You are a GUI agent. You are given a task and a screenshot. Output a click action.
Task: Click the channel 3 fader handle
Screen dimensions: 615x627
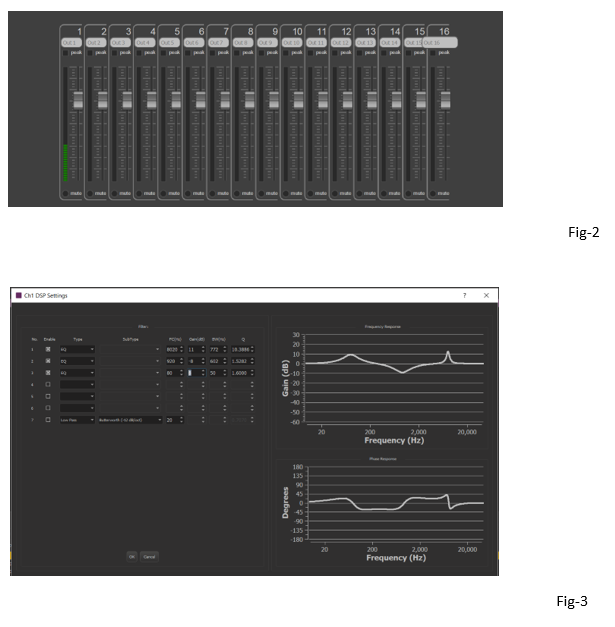click(x=126, y=100)
